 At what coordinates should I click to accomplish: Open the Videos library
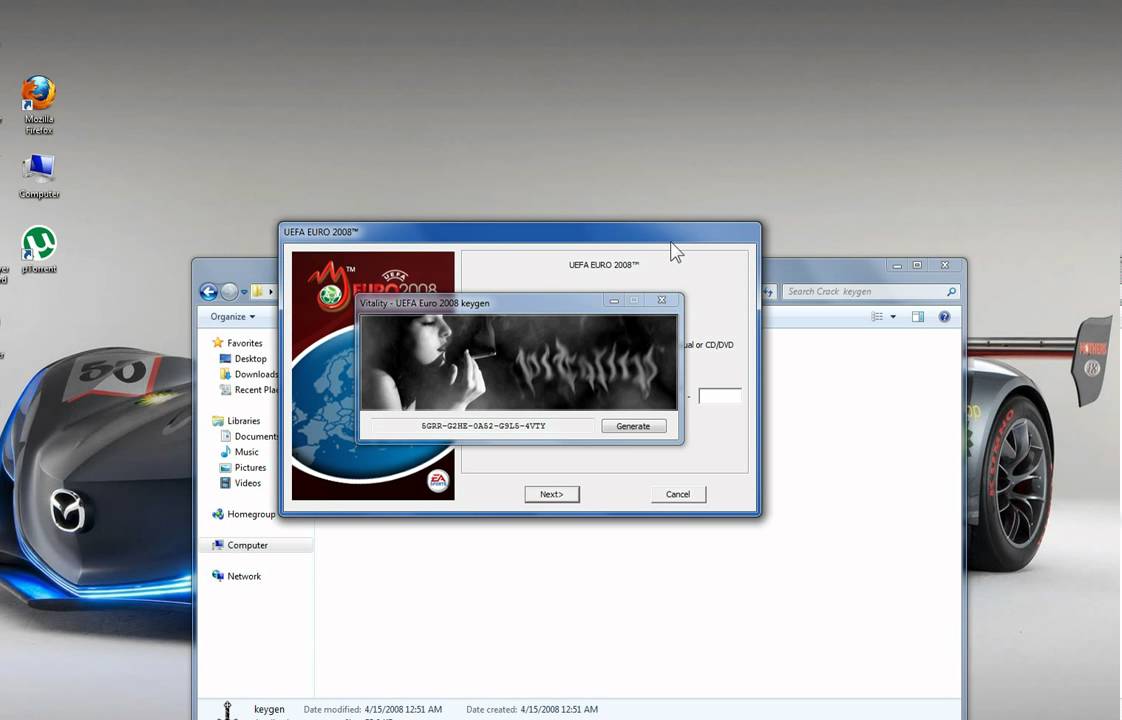click(x=240, y=483)
